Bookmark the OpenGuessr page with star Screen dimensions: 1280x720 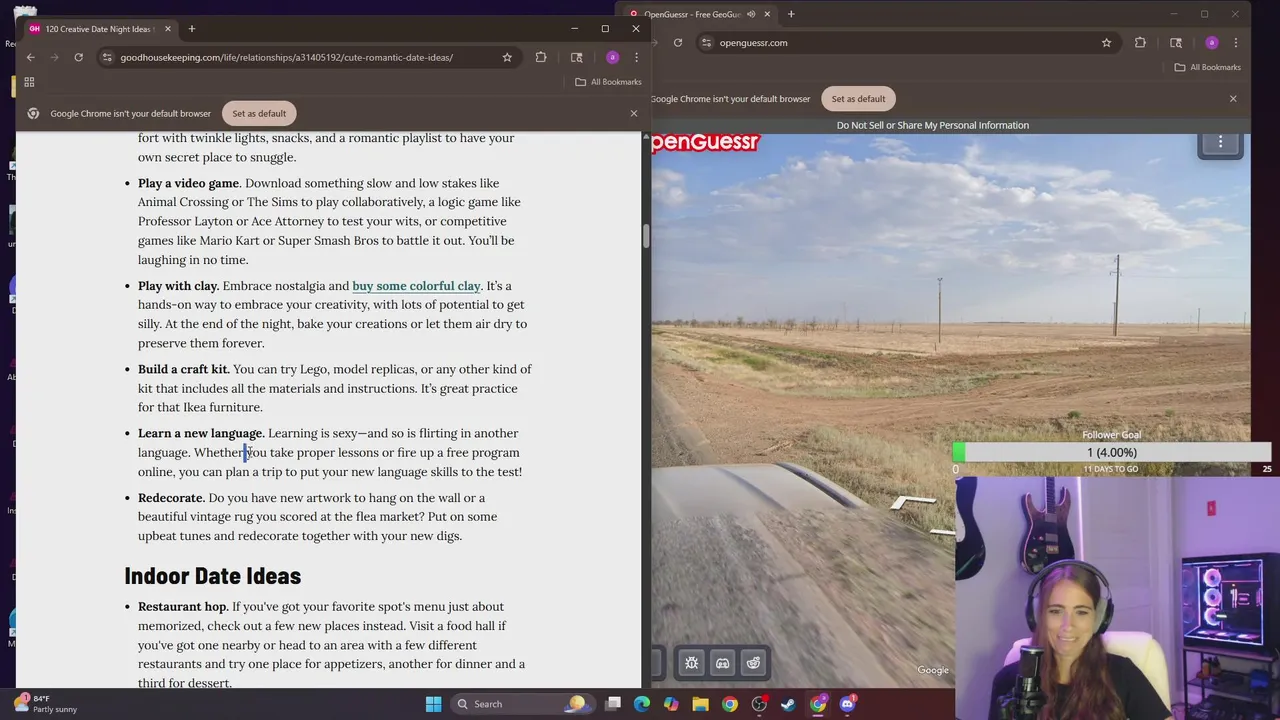point(1106,42)
